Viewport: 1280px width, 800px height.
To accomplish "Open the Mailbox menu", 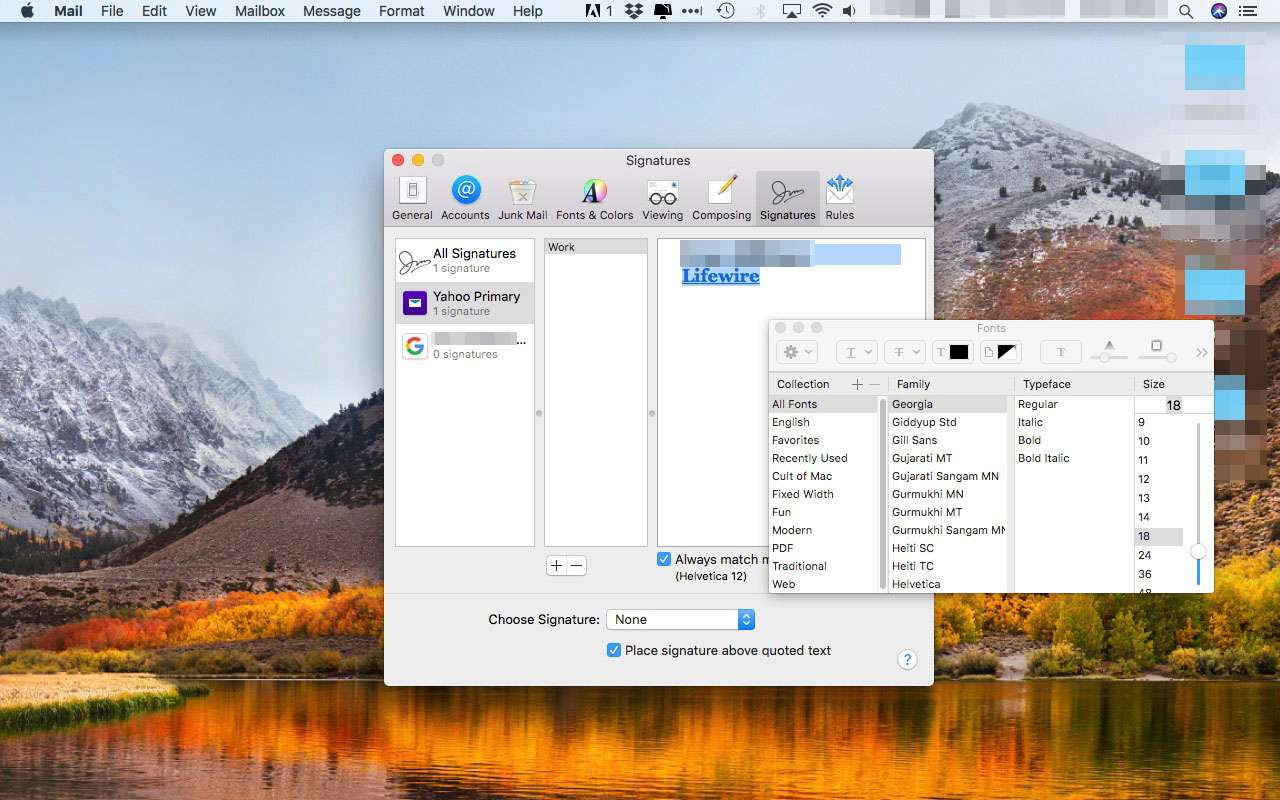I will [x=260, y=11].
